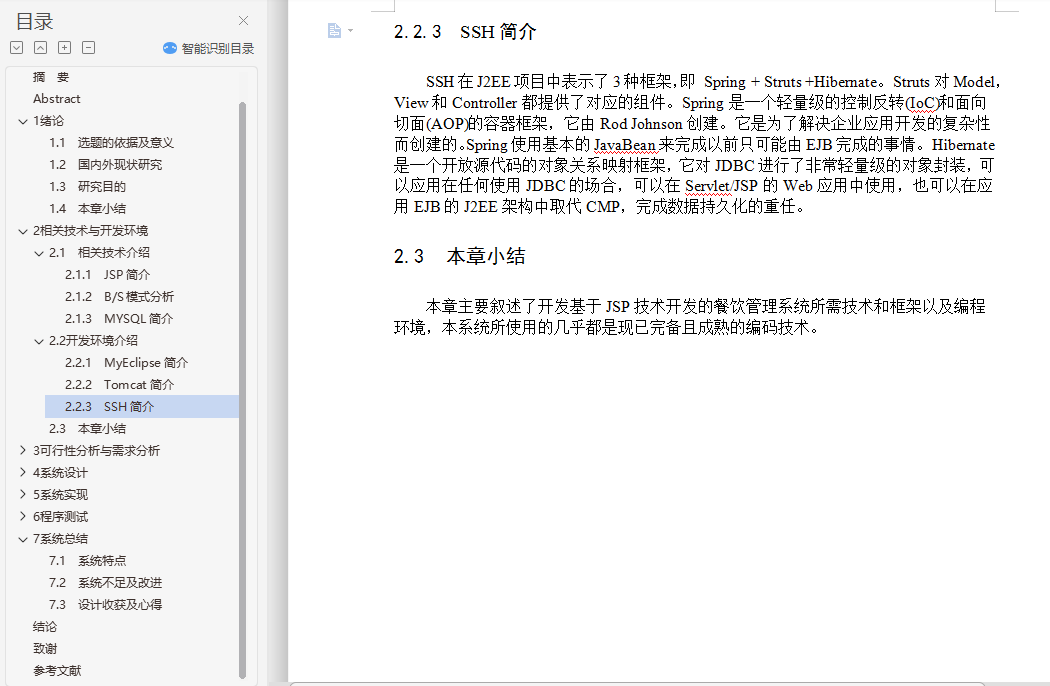Viewport: 1050px width, 686px height.
Task: Go to 2.3 本章小结 in outline
Action: 87,429
